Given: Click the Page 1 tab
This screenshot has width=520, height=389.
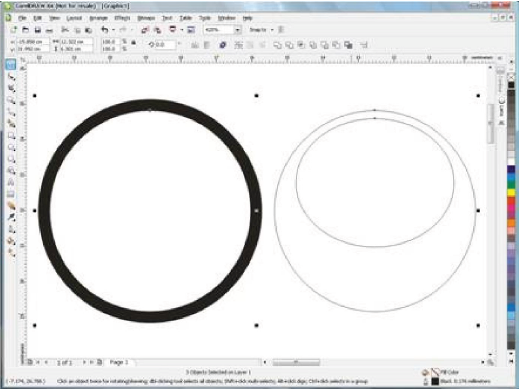Looking at the screenshot, I should [x=119, y=362].
